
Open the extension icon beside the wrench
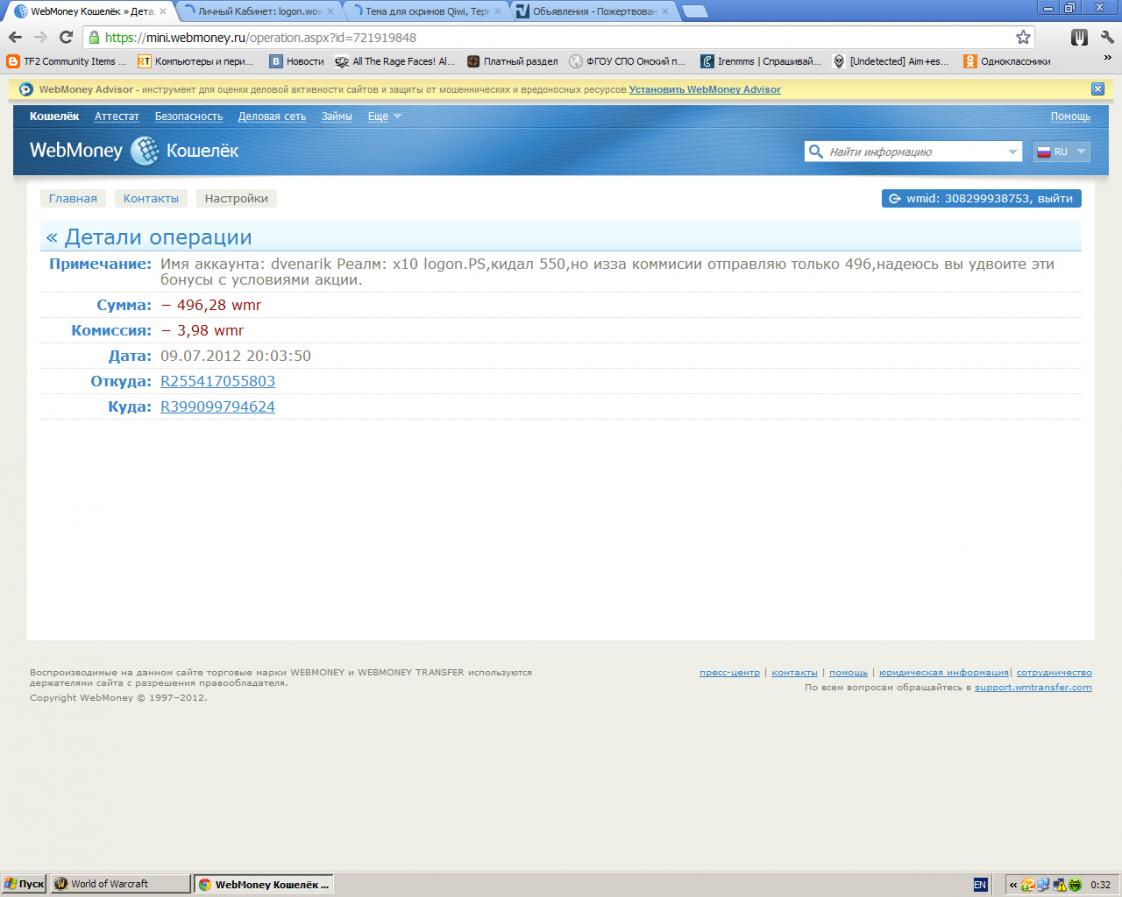point(1079,37)
